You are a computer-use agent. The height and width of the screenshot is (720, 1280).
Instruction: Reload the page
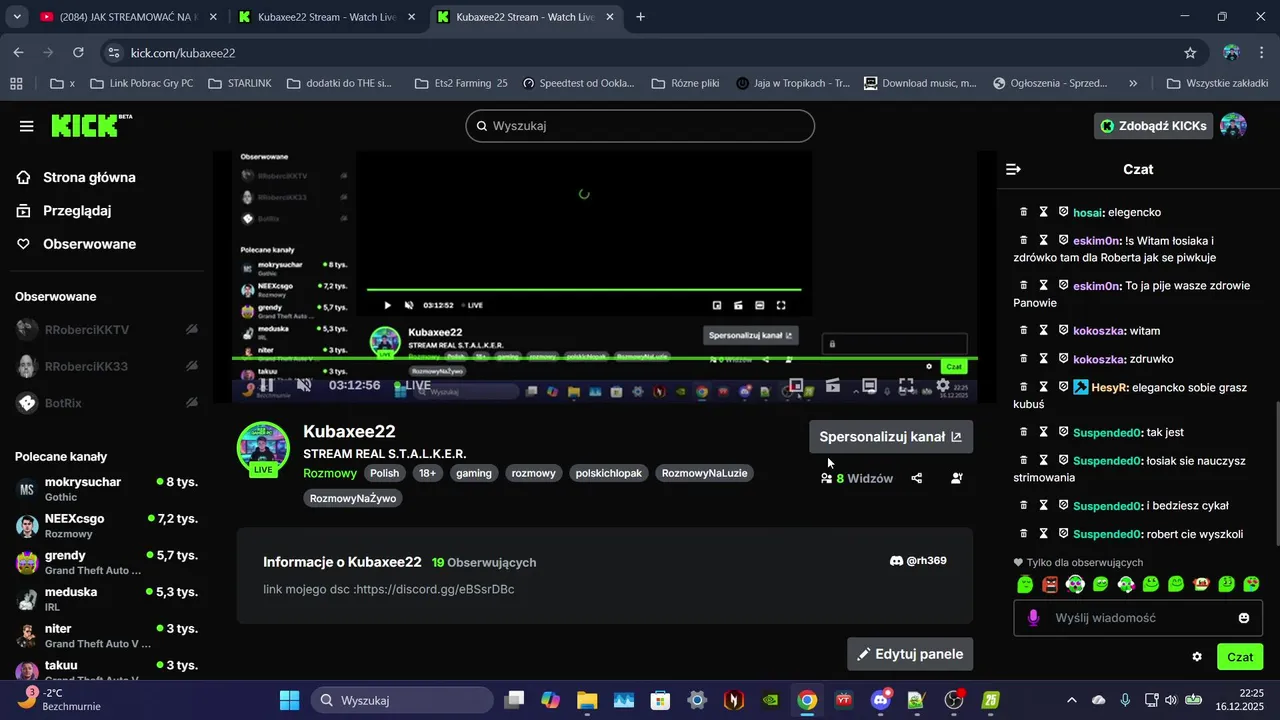79,53
